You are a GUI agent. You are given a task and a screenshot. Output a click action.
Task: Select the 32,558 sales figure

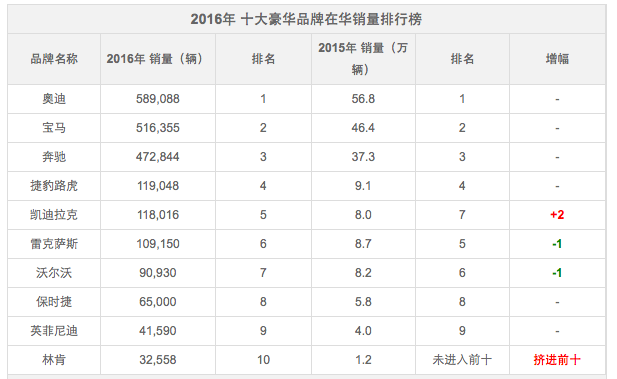158,360
